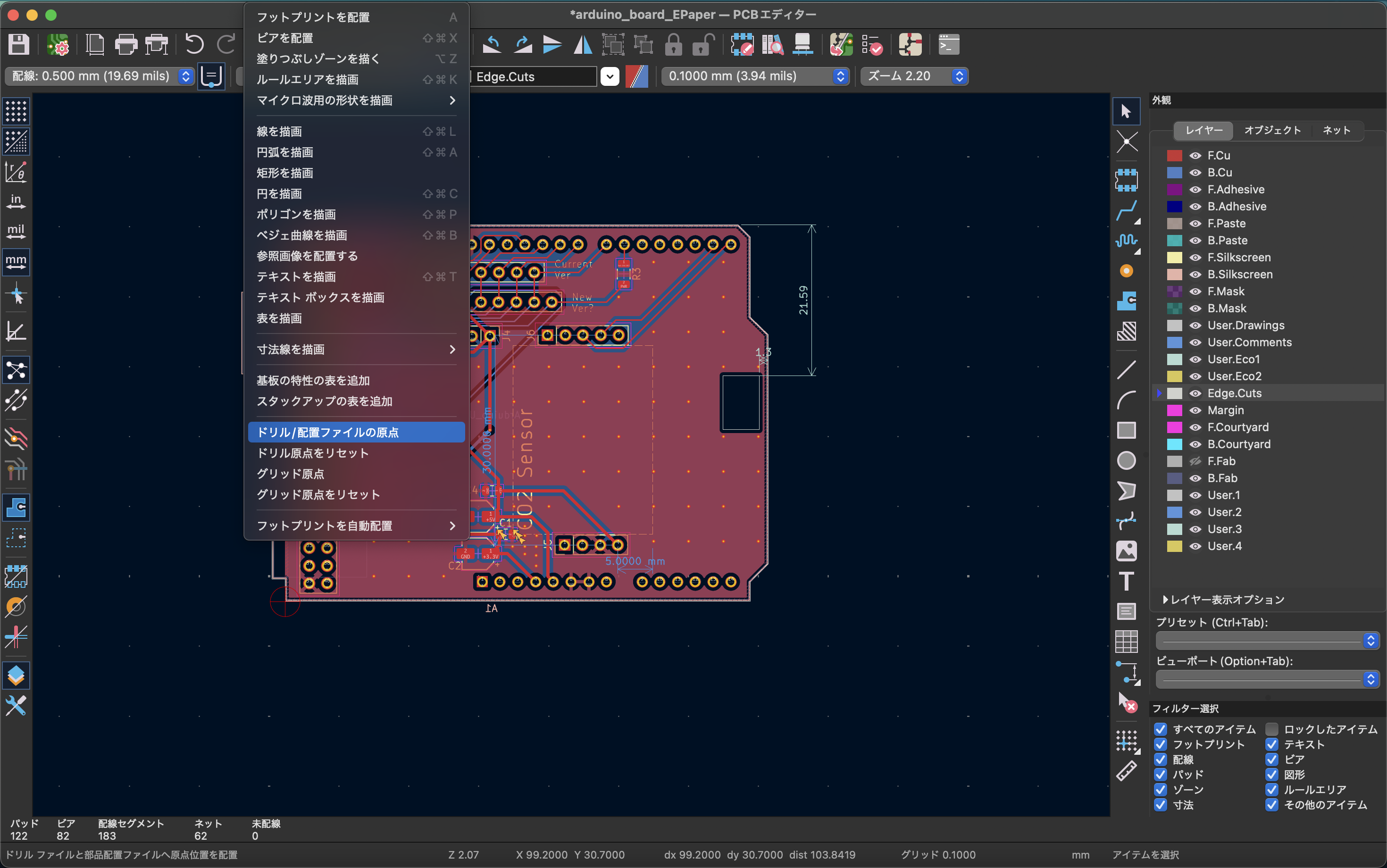The image size is (1387, 868).
Task: Enable ロックしたアイテム filter checkbox
Action: point(1271,729)
